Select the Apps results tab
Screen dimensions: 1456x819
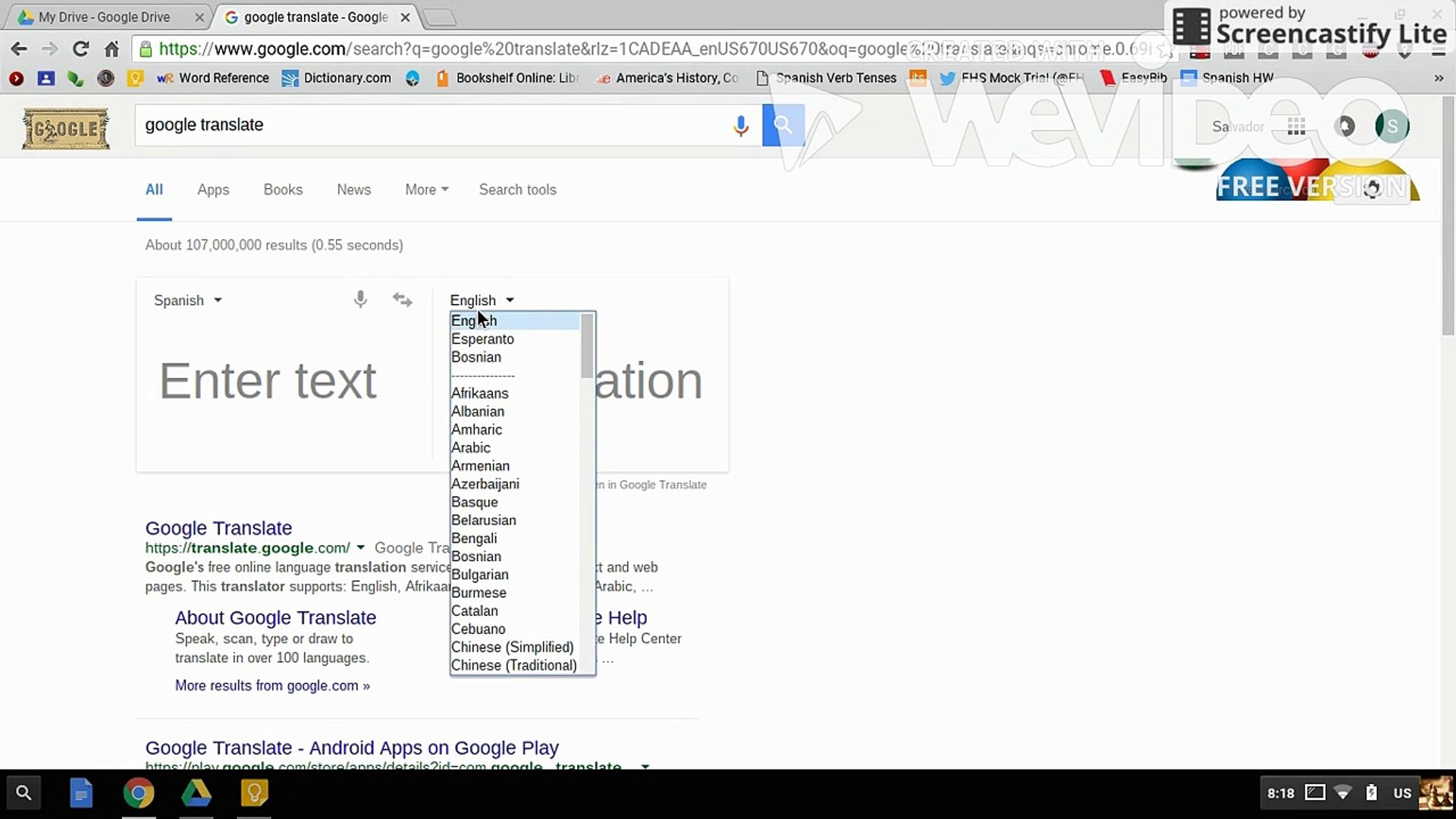tap(213, 190)
